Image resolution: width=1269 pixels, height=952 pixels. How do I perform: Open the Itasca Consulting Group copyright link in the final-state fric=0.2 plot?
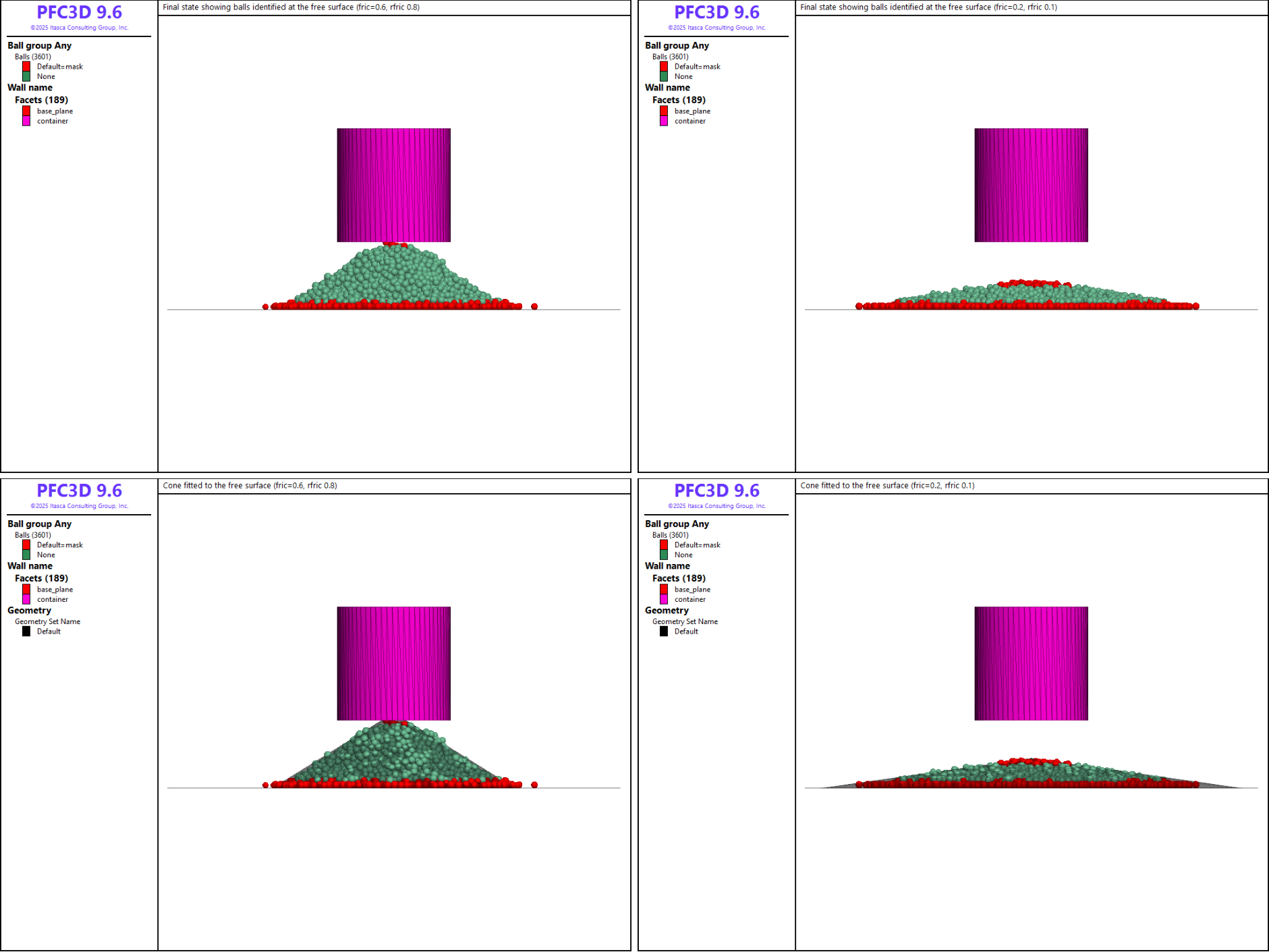click(716, 28)
